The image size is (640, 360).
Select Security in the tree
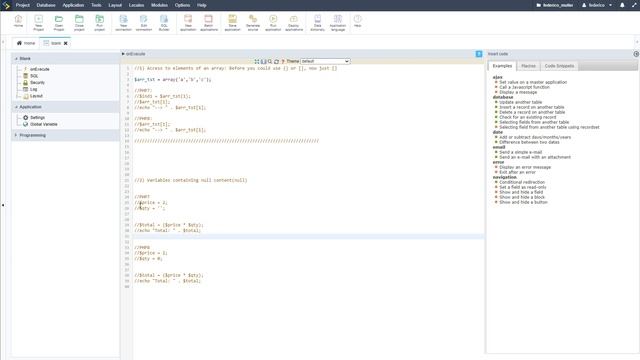click(x=37, y=83)
